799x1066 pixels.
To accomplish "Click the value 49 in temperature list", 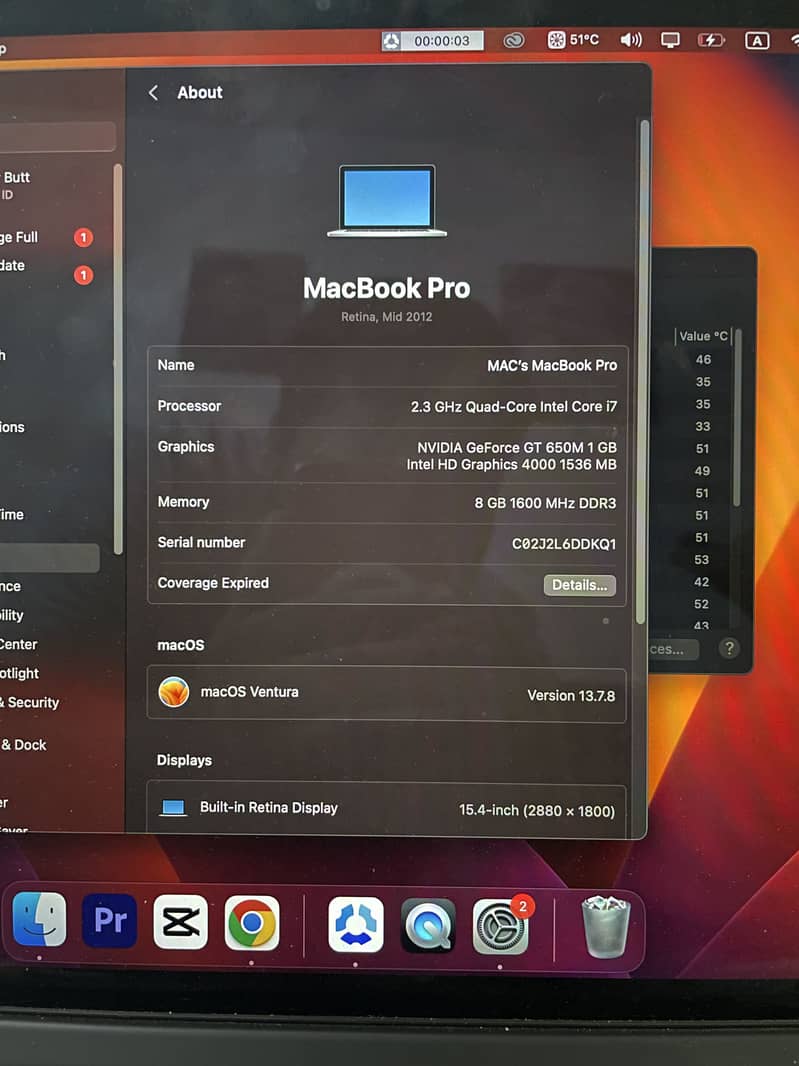I will pos(702,470).
